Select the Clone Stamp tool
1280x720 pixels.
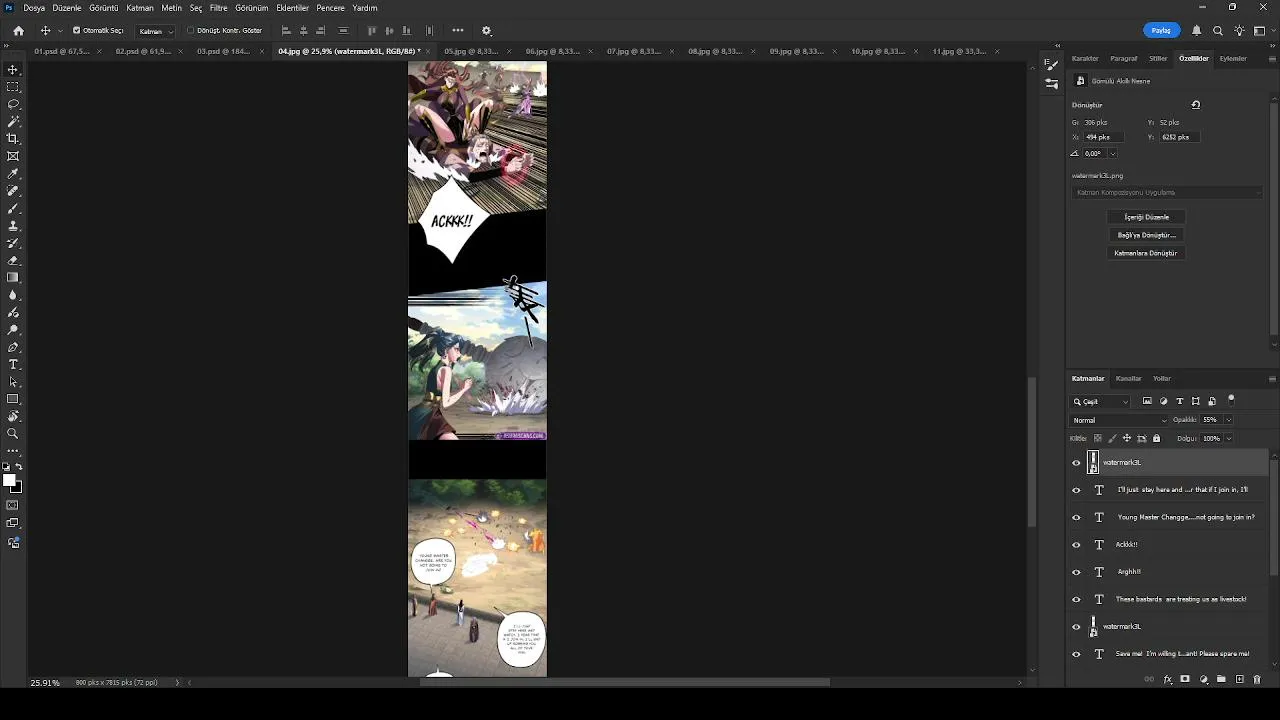(13, 225)
